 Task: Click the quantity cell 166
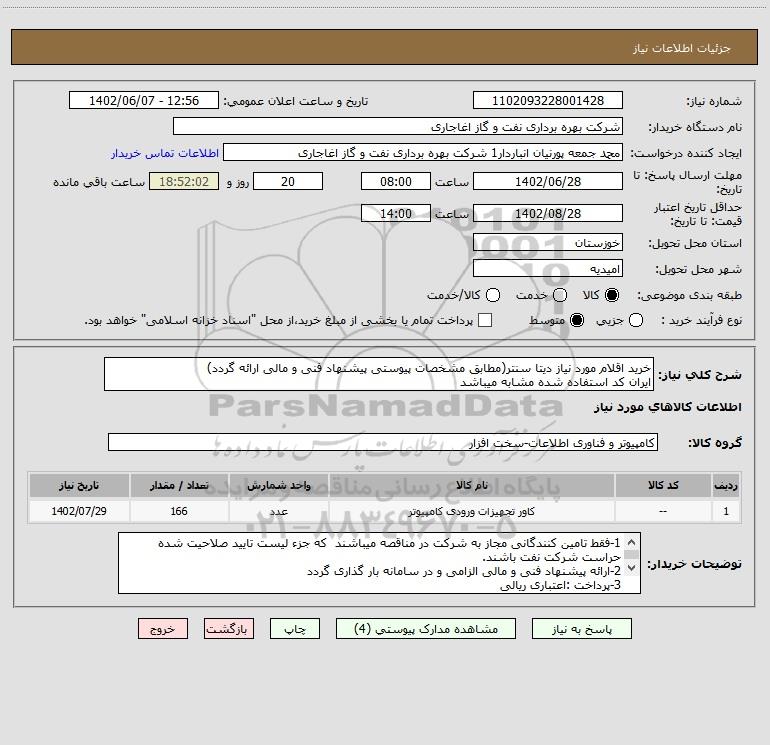click(x=179, y=511)
